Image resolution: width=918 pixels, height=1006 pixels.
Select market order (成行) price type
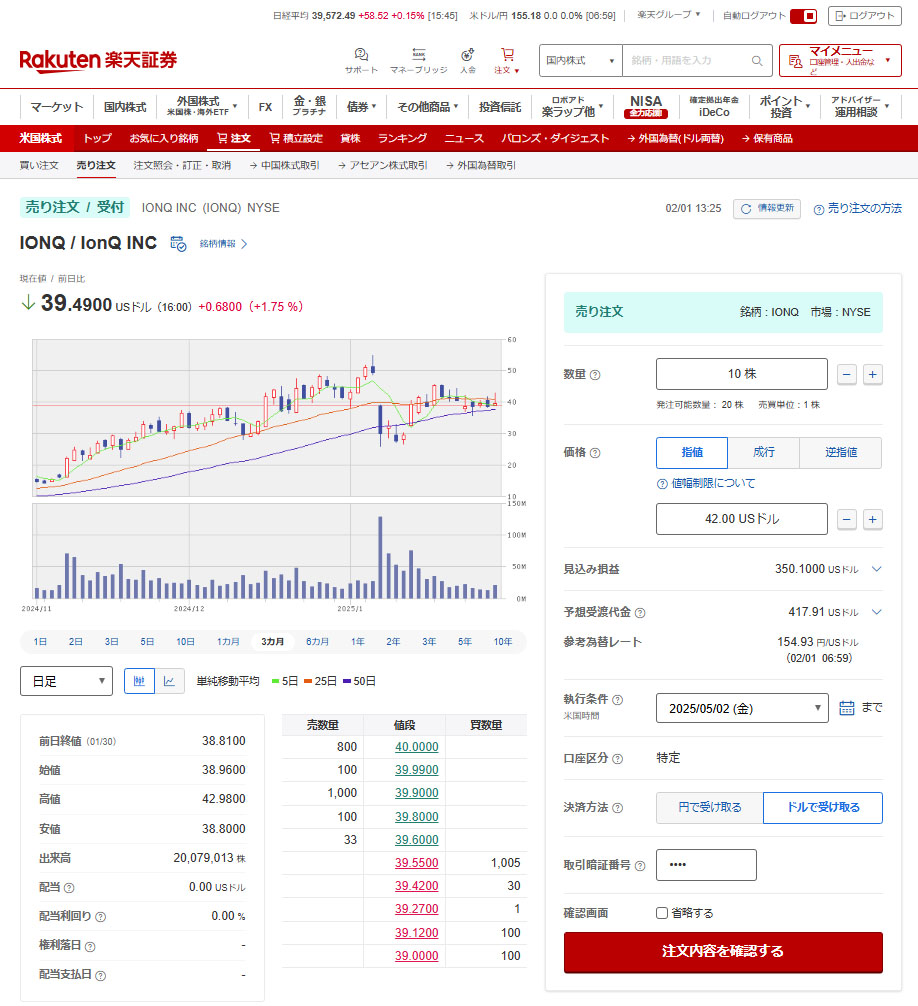tap(763, 453)
